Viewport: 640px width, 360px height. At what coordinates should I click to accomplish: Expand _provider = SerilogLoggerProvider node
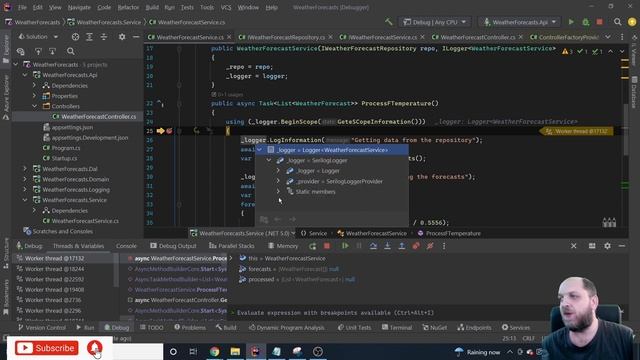[x=278, y=181]
